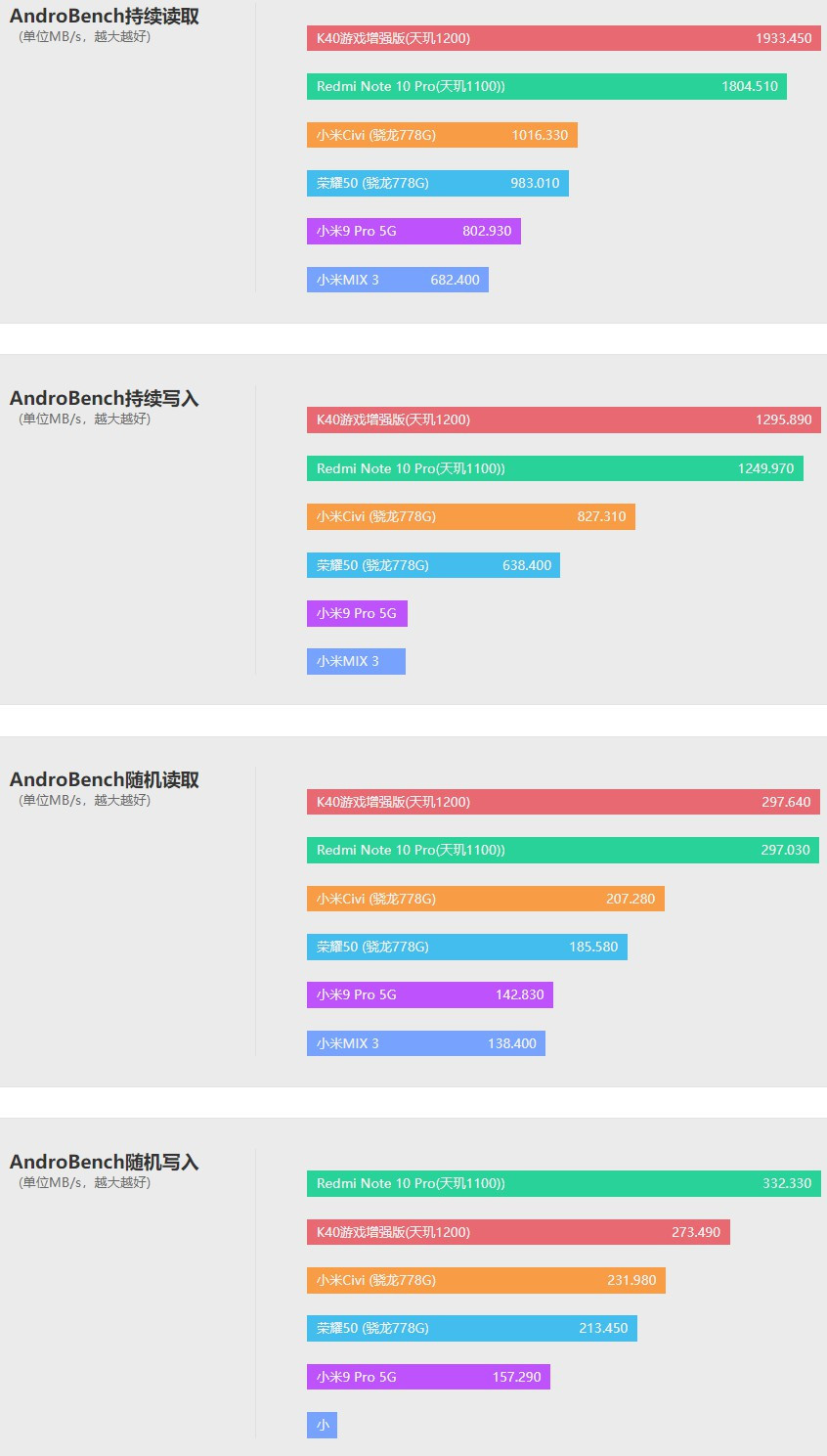Click the 小米MIX 3 bar showing 138.400
The height and width of the screenshot is (1456, 827).
coord(426,1043)
